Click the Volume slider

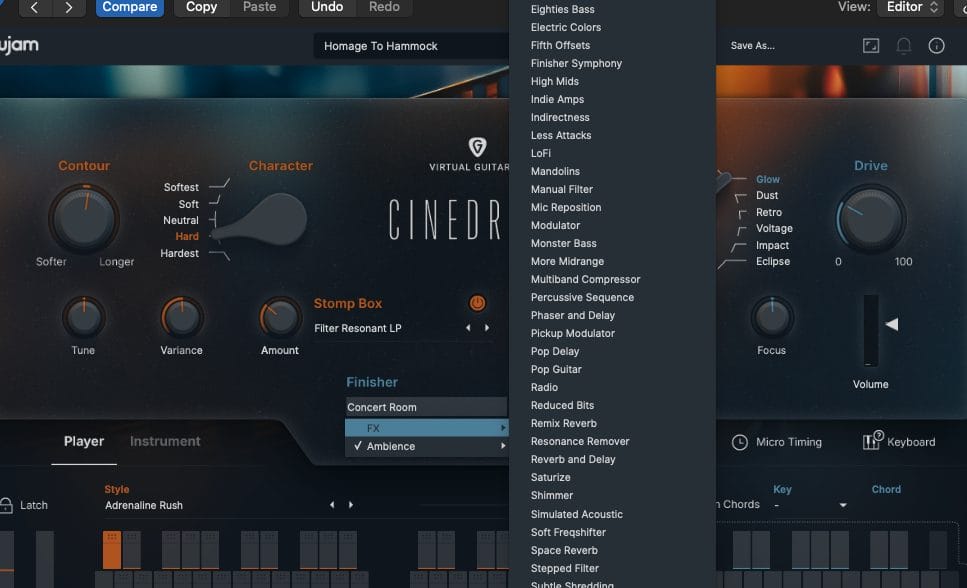point(871,330)
